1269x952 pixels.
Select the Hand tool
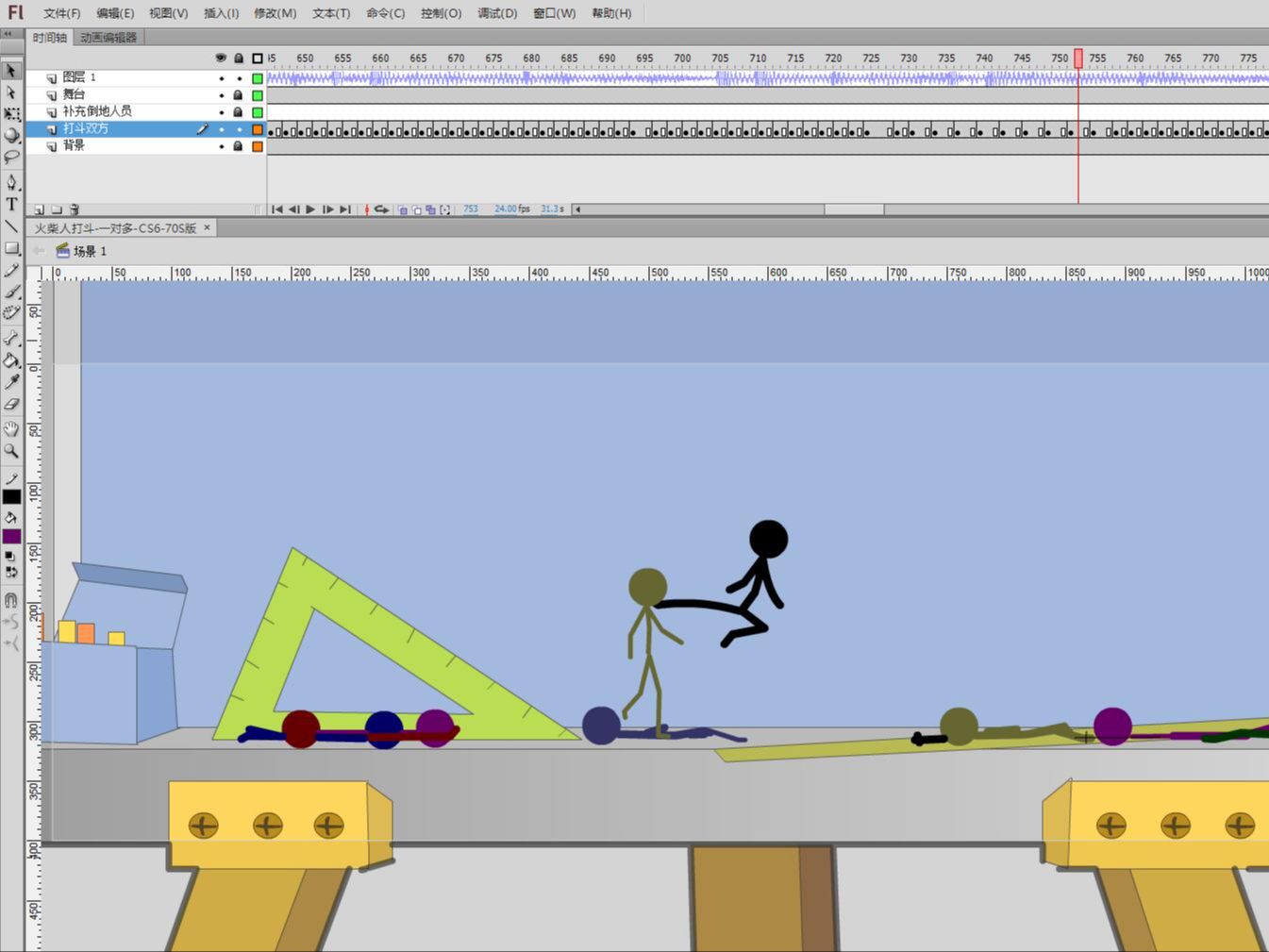pyautogui.click(x=11, y=429)
